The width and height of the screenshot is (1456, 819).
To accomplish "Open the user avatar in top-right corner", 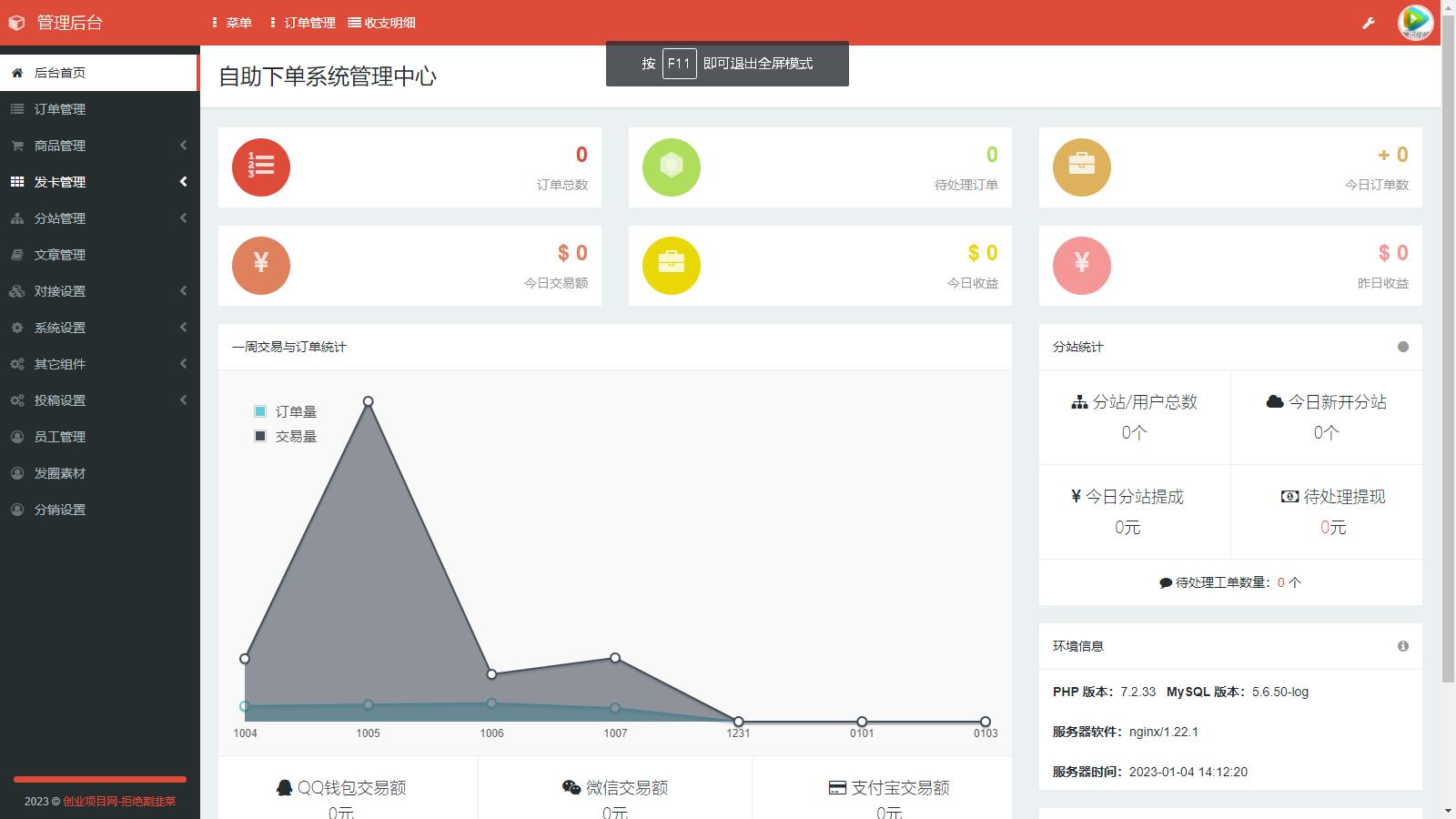I will 1415,22.
